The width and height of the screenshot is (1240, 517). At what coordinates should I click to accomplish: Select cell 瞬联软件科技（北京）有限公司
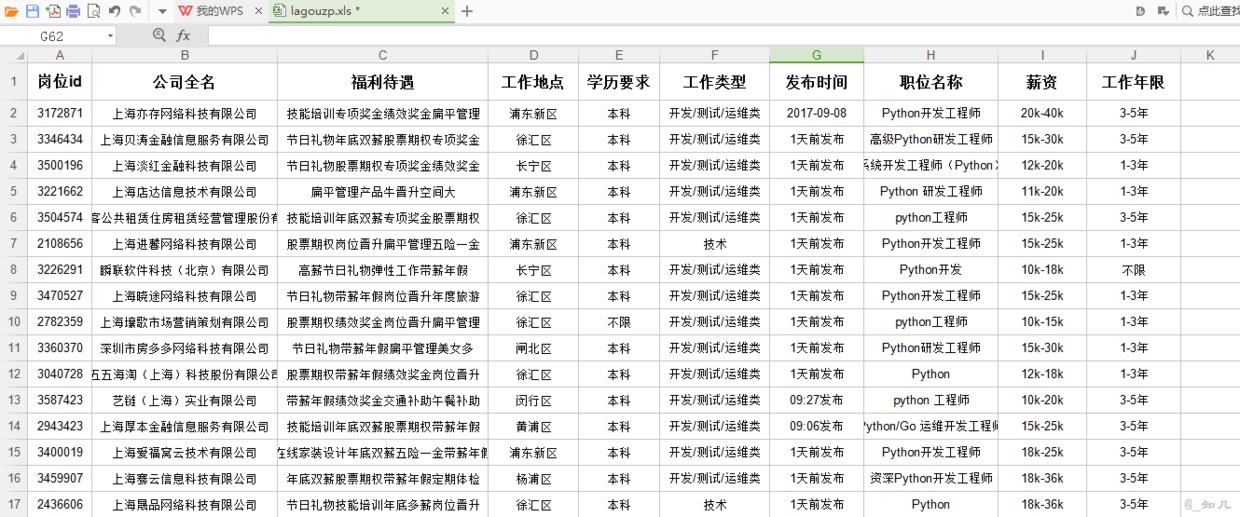point(185,270)
